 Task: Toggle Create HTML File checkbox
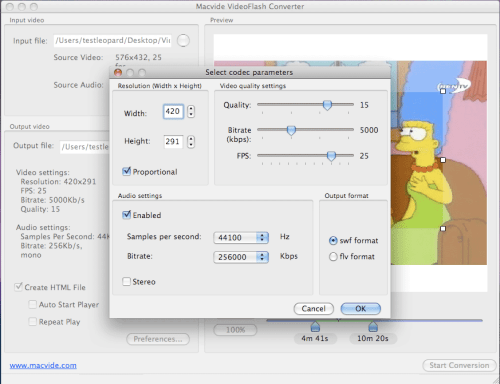pyautogui.click(x=18, y=287)
